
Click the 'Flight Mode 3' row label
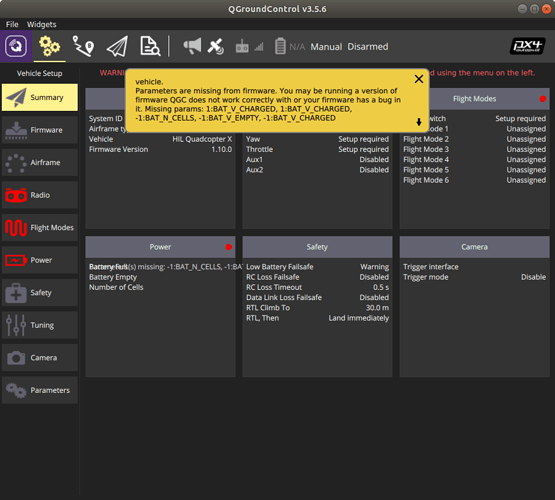pyautogui.click(x=426, y=149)
